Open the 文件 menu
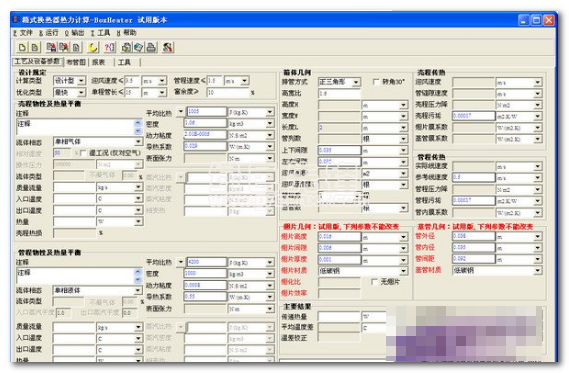This screenshot has width=569, height=373. [x=23, y=33]
